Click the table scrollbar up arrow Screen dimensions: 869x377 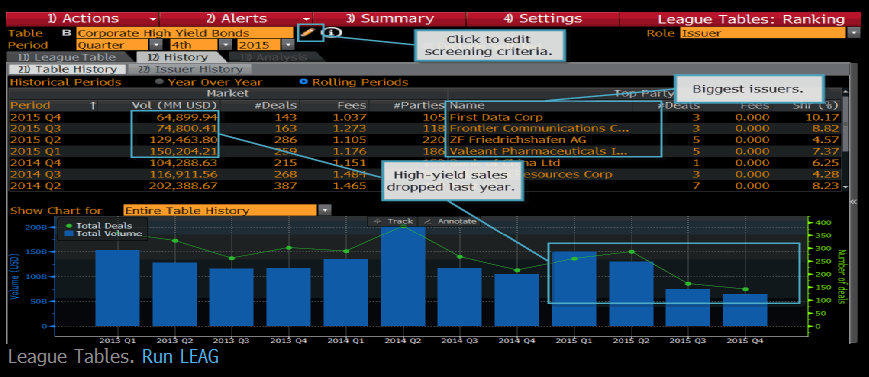tap(845, 93)
